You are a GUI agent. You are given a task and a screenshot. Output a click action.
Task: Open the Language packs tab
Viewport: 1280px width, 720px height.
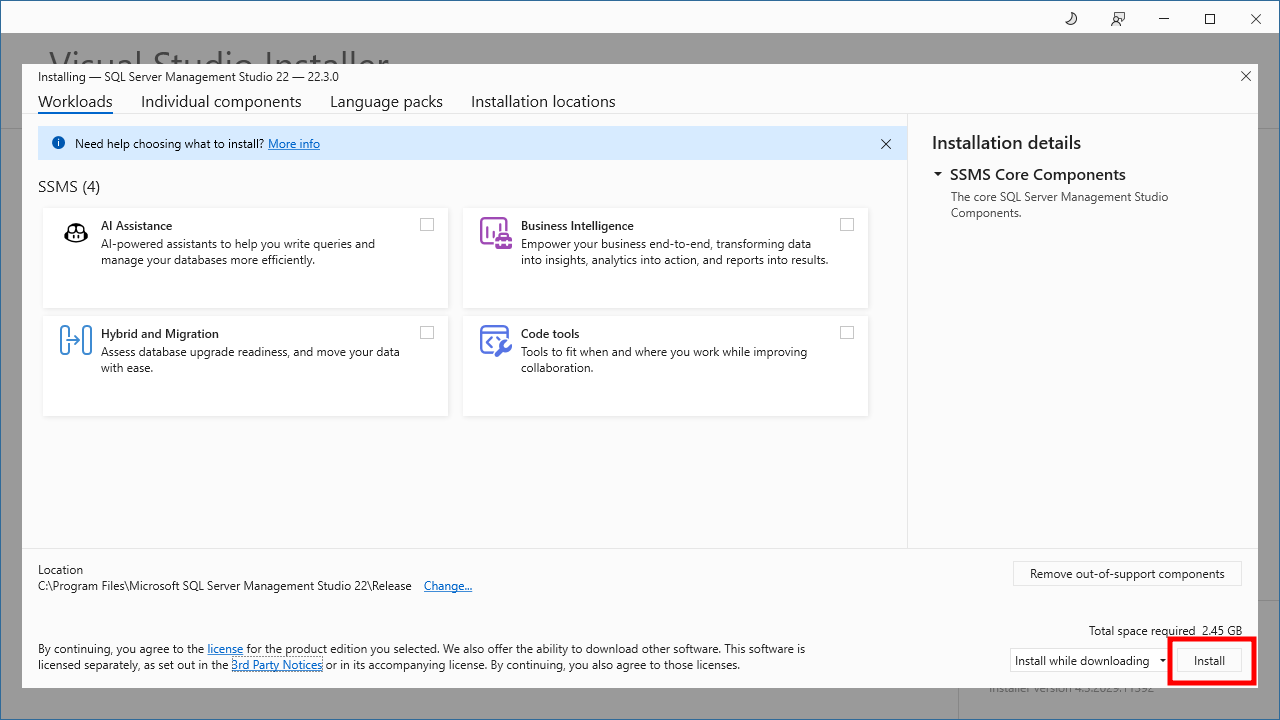[386, 102]
